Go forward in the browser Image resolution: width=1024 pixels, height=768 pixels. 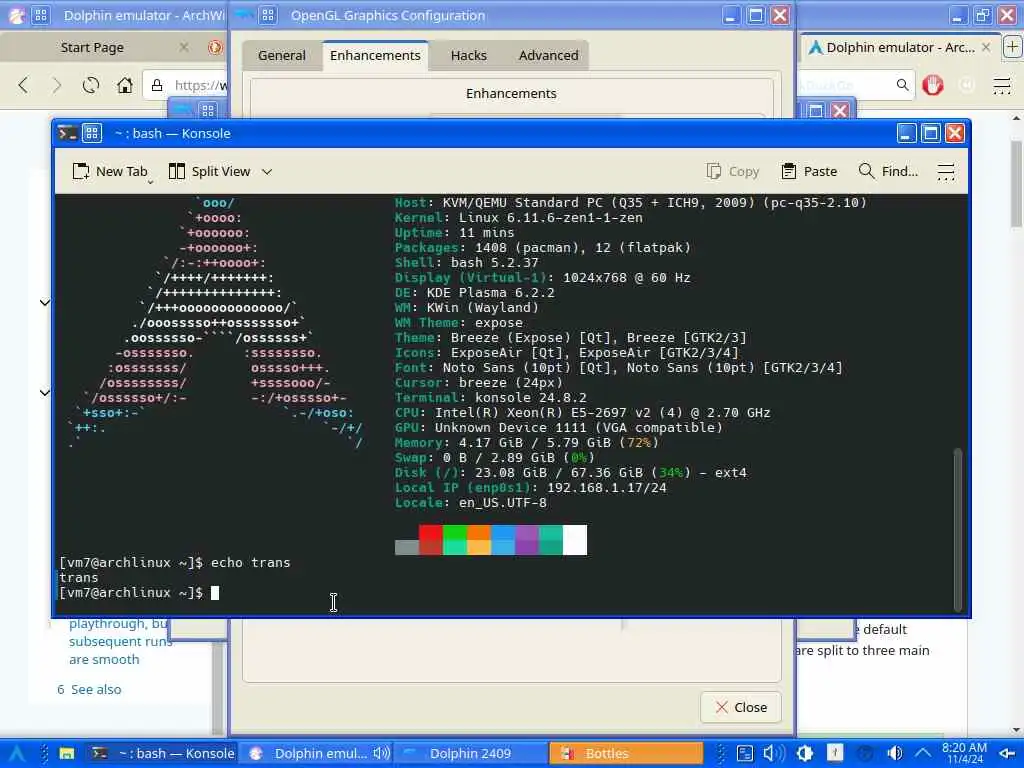[x=57, y=85]
